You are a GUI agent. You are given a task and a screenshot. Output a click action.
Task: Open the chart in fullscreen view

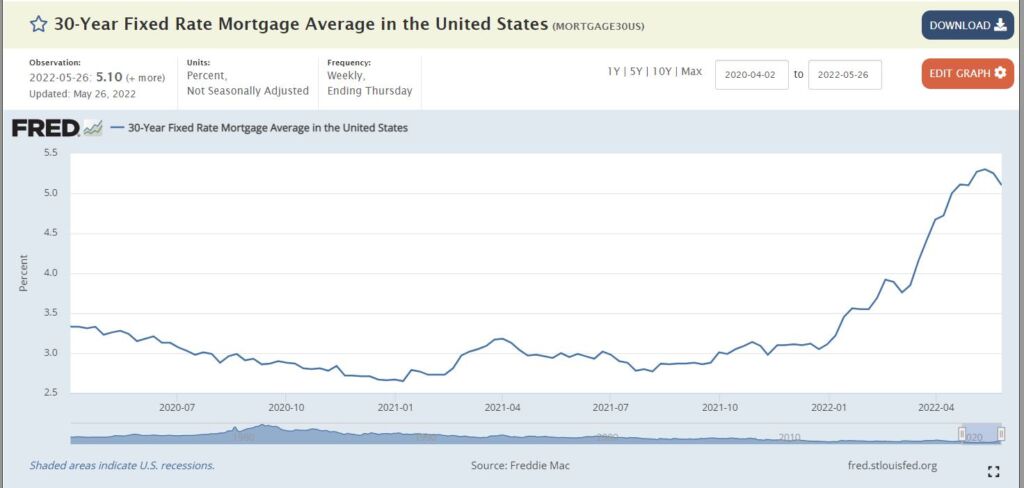point(993,471)
